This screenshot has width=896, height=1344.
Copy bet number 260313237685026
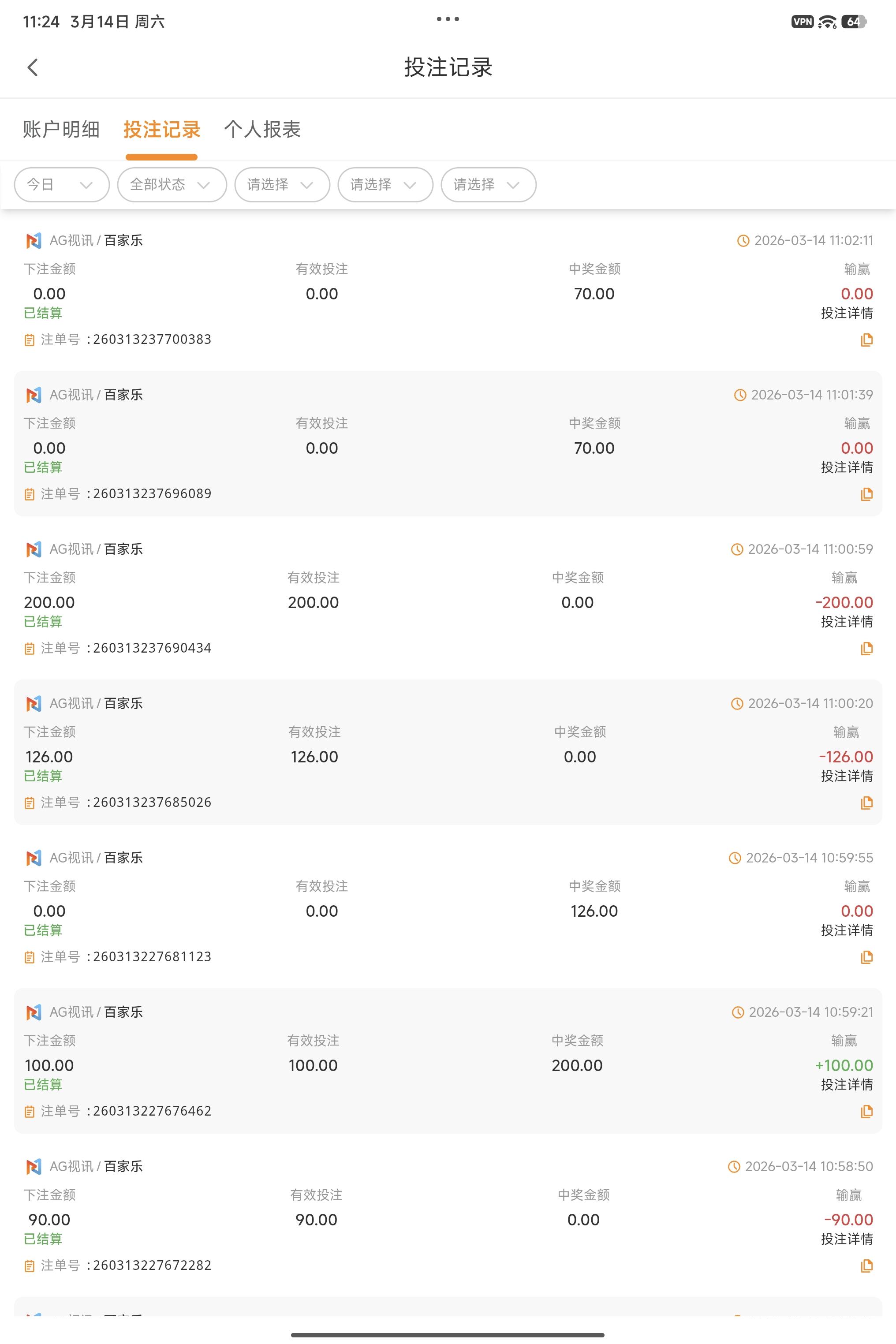[x=866, y=803]
